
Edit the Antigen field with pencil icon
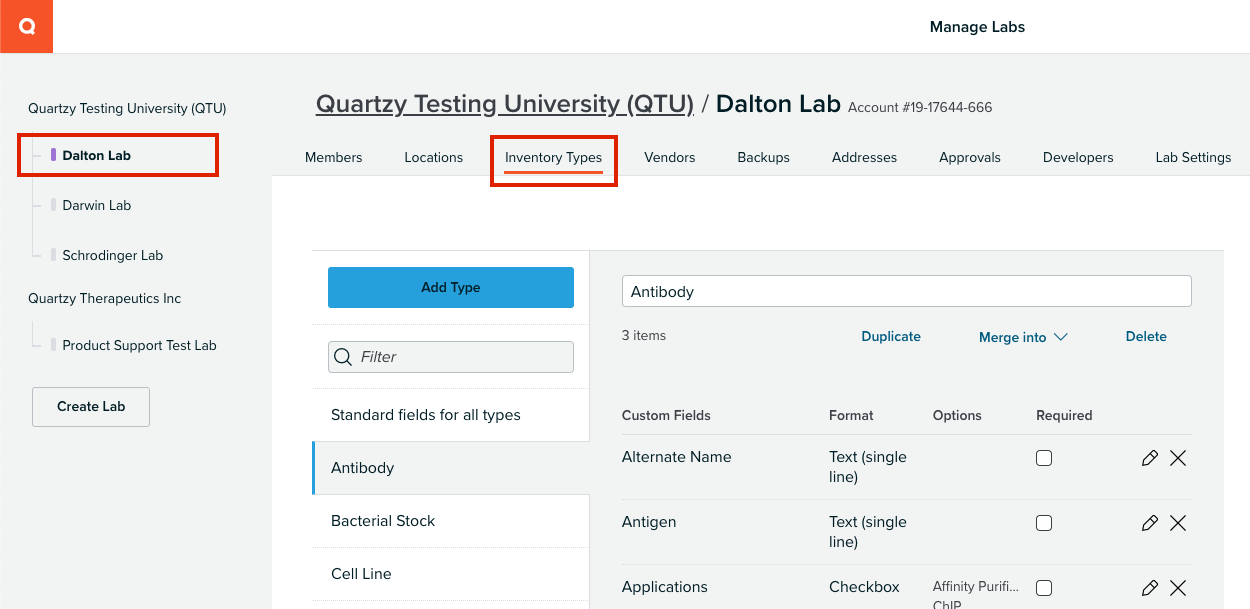pos(1149,523)
